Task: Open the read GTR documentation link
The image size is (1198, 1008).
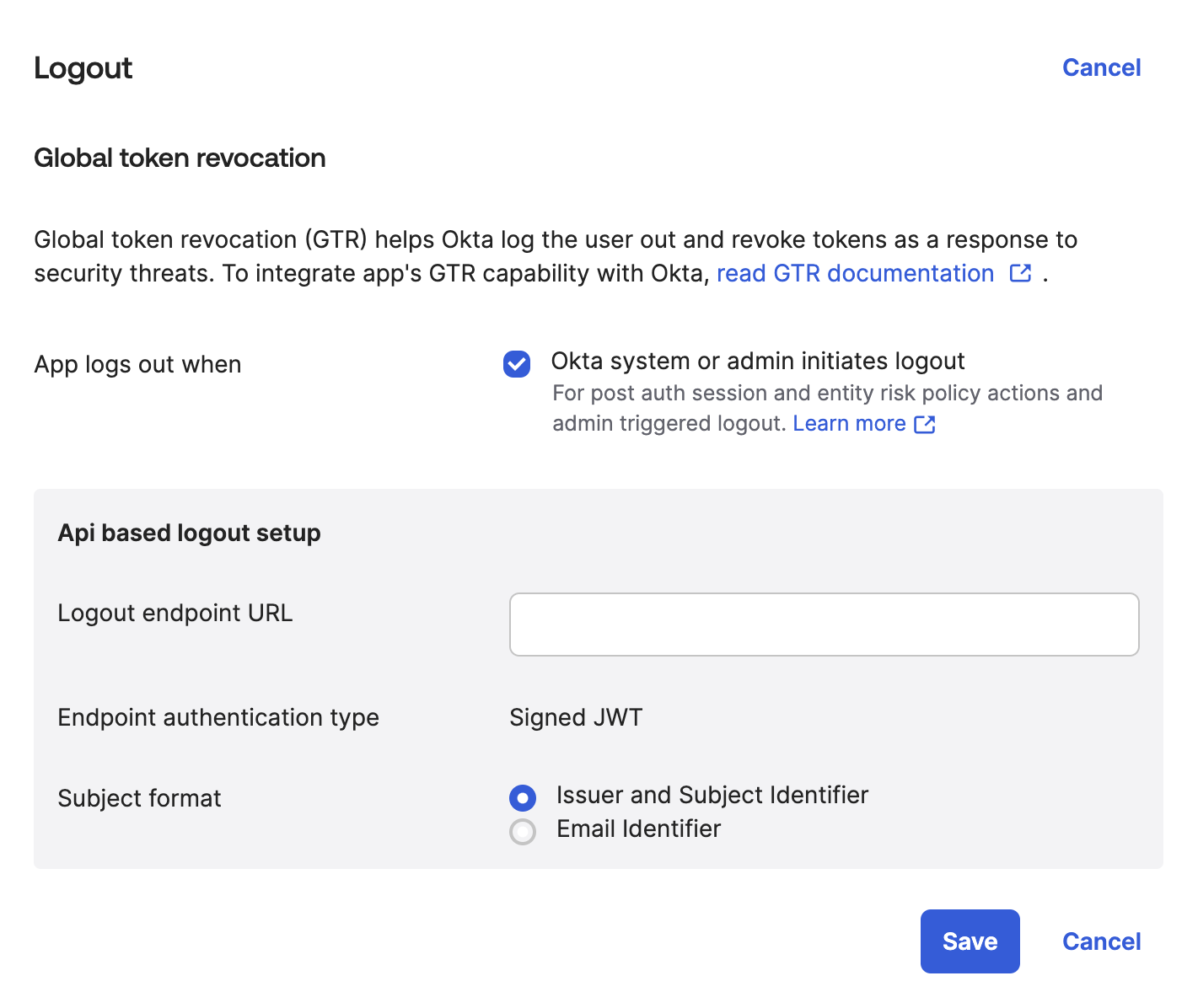Action: point(855,274)
